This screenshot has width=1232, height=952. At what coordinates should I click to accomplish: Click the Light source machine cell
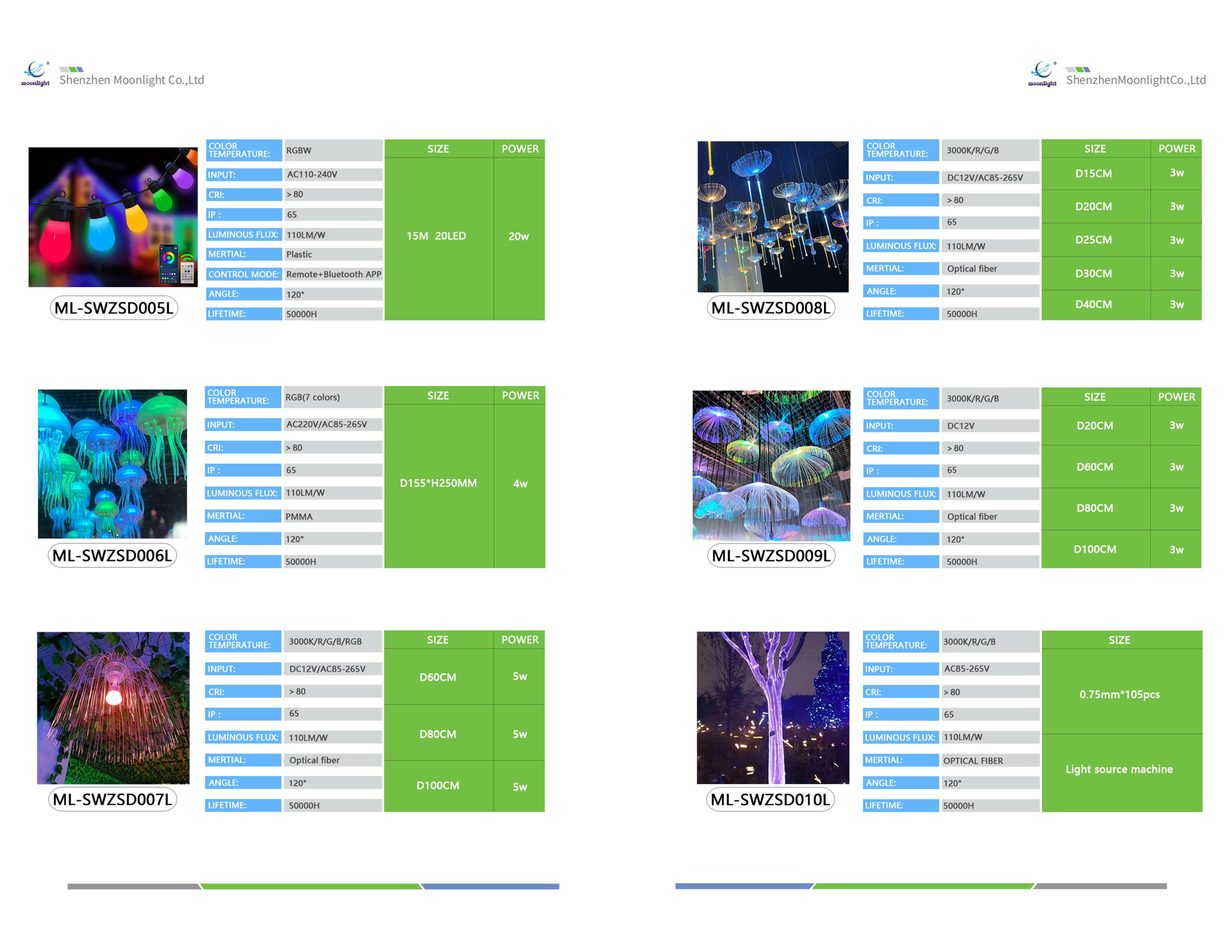coord(1119,769)
